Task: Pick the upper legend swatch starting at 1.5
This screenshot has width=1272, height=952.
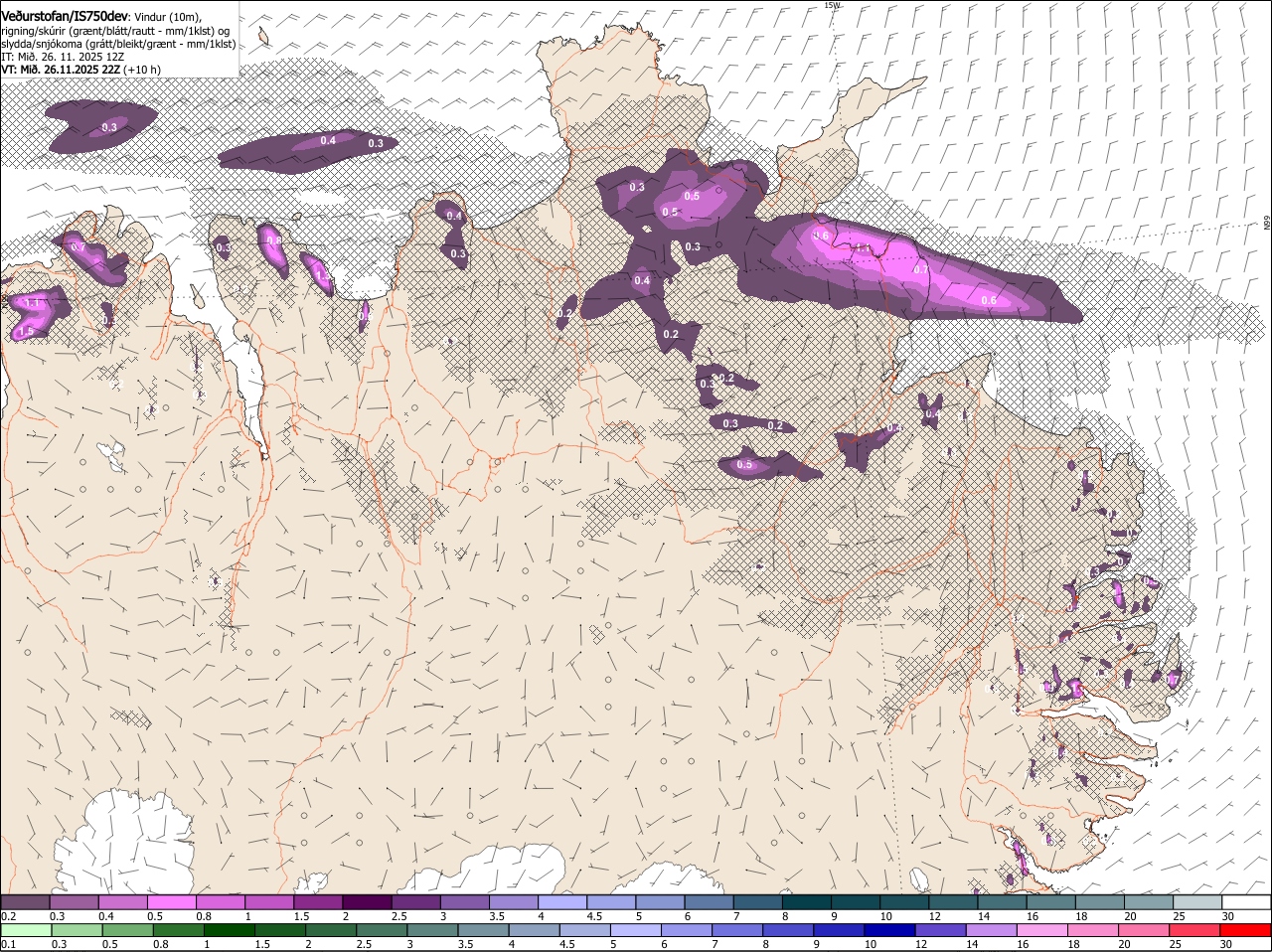Action: point(317,902)
